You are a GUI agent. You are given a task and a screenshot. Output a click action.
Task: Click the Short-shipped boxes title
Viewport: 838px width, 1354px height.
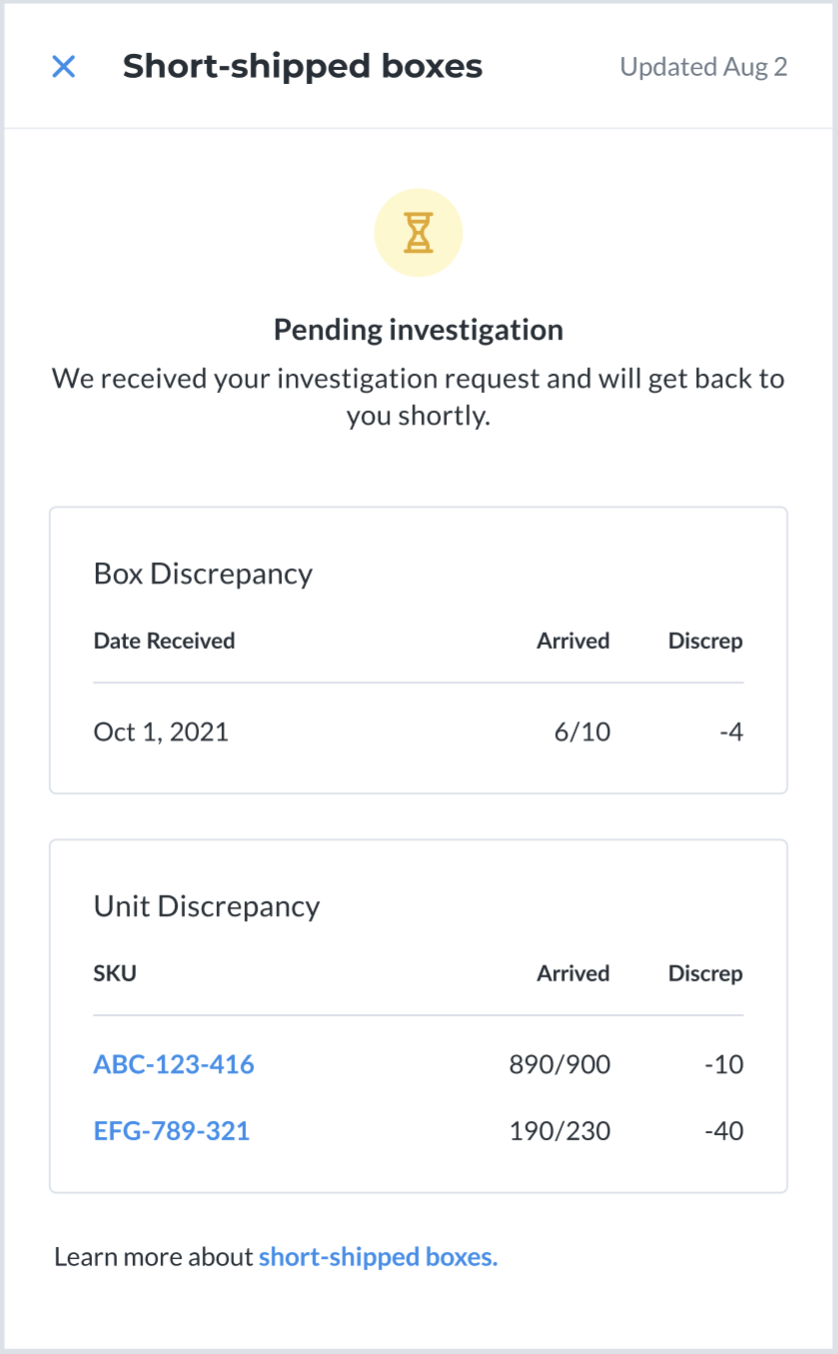303,67
